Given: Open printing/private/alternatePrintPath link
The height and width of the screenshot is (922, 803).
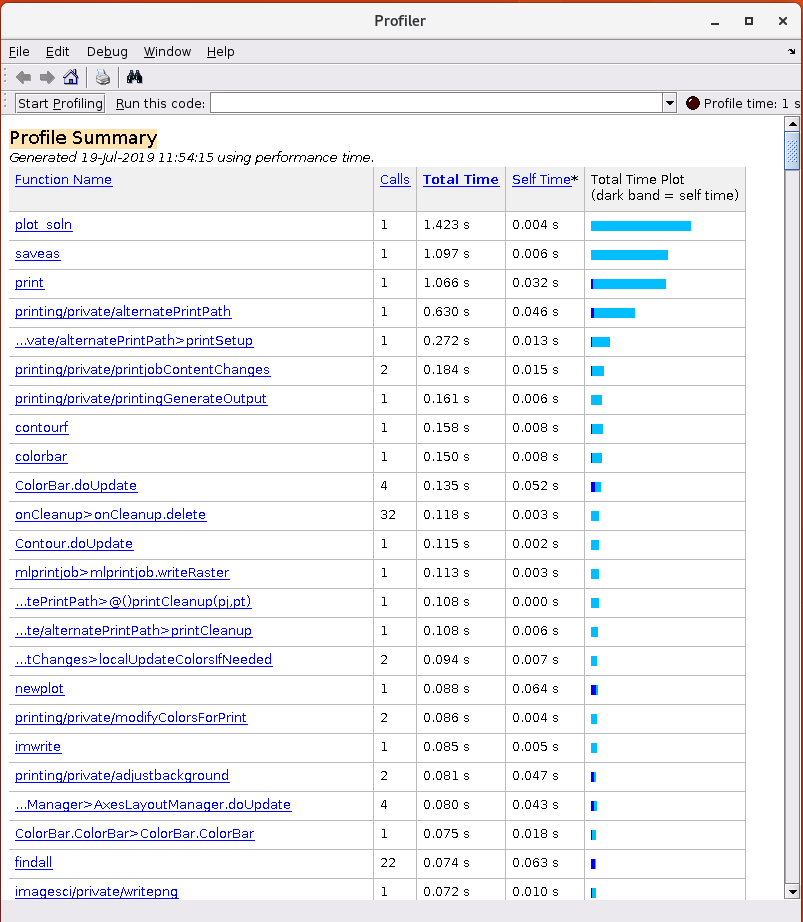Looking at the screenshot, I should [123, 312].
